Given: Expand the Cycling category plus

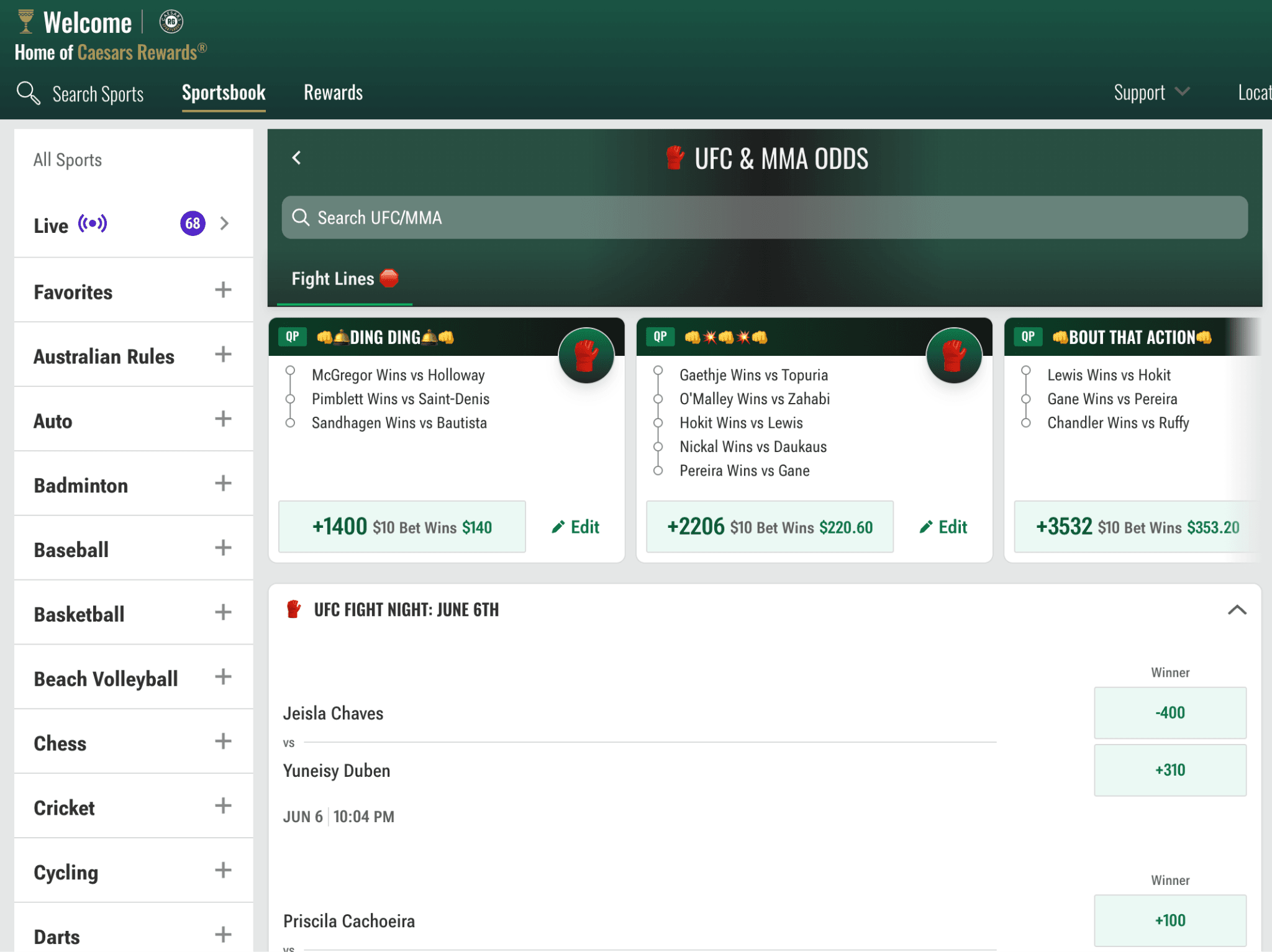Looking at the screenshot, I should pos(223,871).
